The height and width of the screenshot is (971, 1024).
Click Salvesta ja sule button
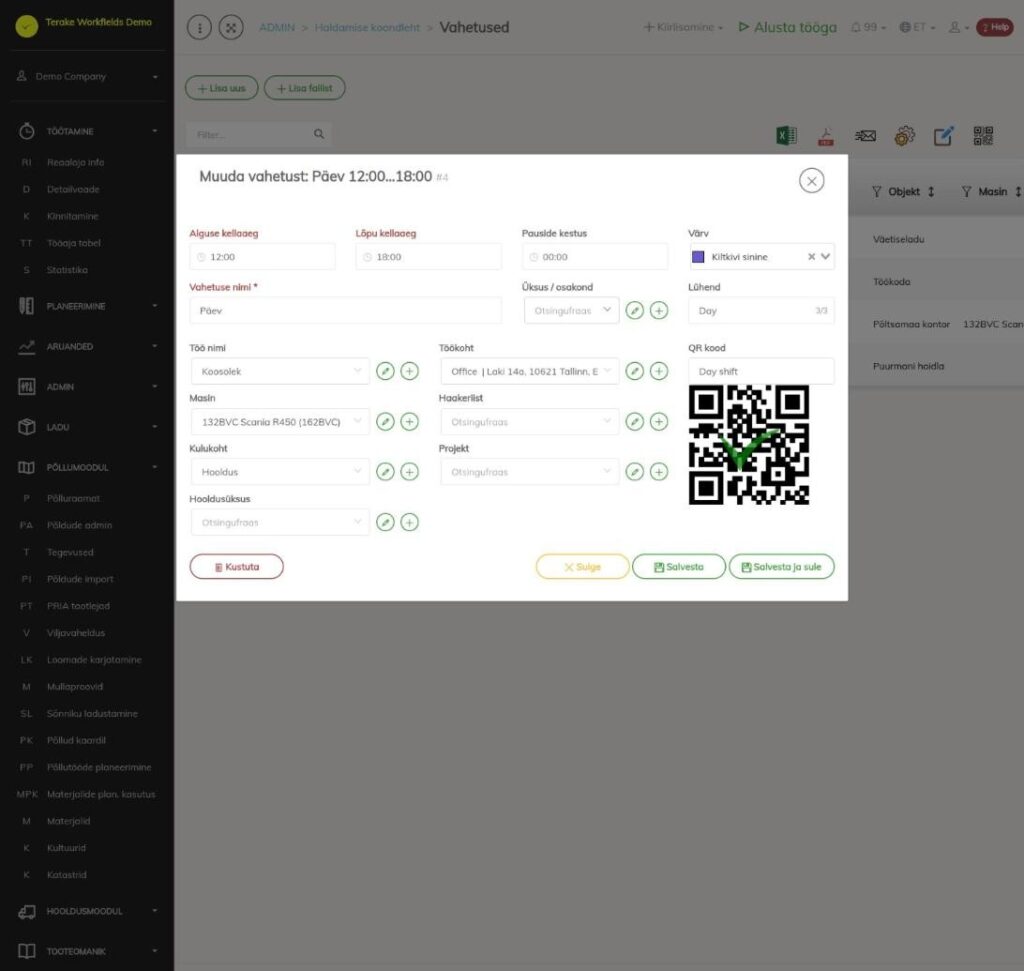(781, 567)
